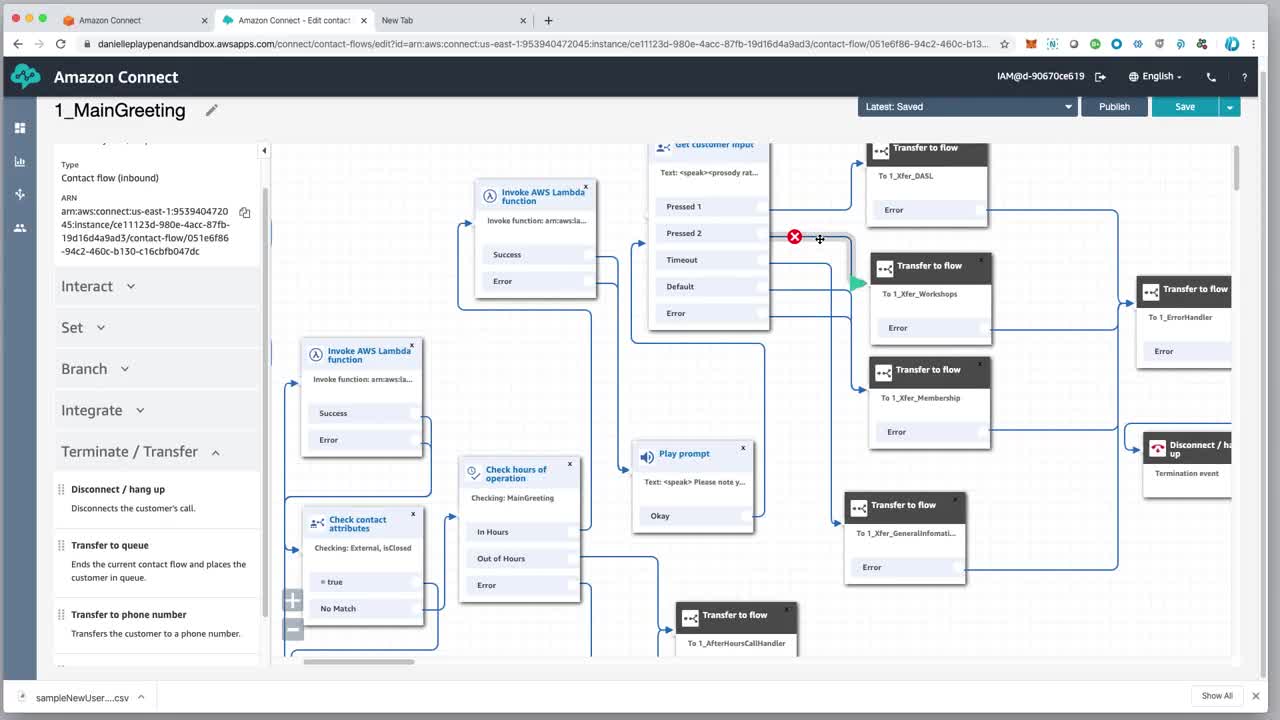Select the Check hours of operation title

516,474
